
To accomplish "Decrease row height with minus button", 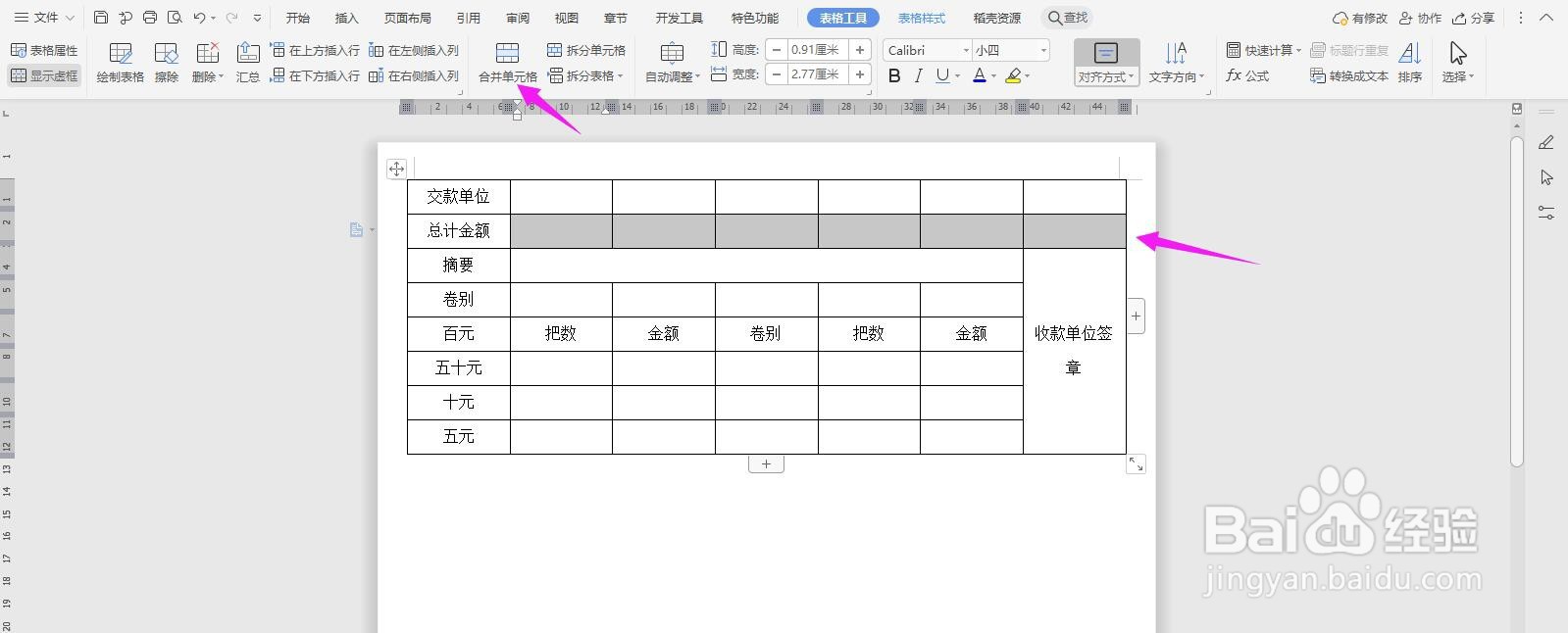I will tap(777, 50).
